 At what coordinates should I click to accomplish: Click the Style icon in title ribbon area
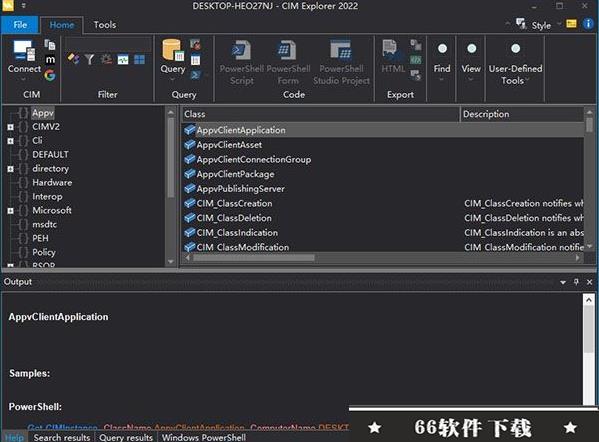click(521, 24)
